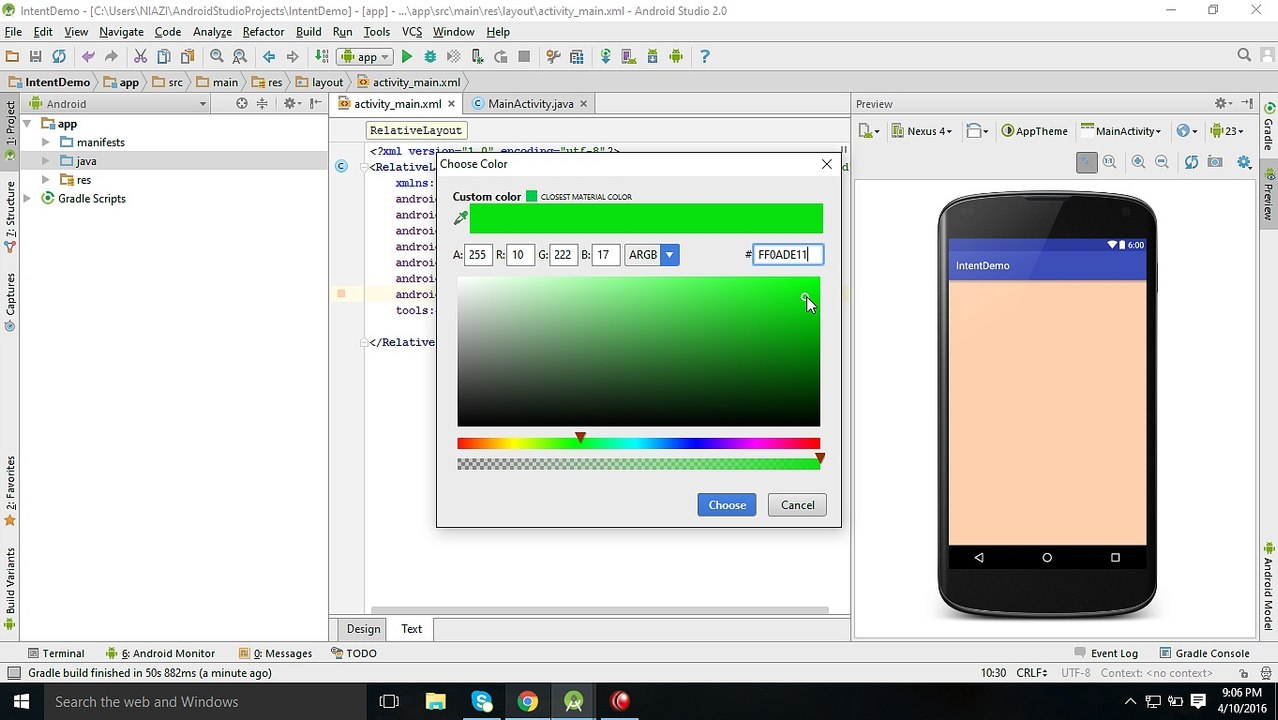Screen dimensions: 1278x720
Task: Click the Make Project icon
Action: [x=321, y=57]
